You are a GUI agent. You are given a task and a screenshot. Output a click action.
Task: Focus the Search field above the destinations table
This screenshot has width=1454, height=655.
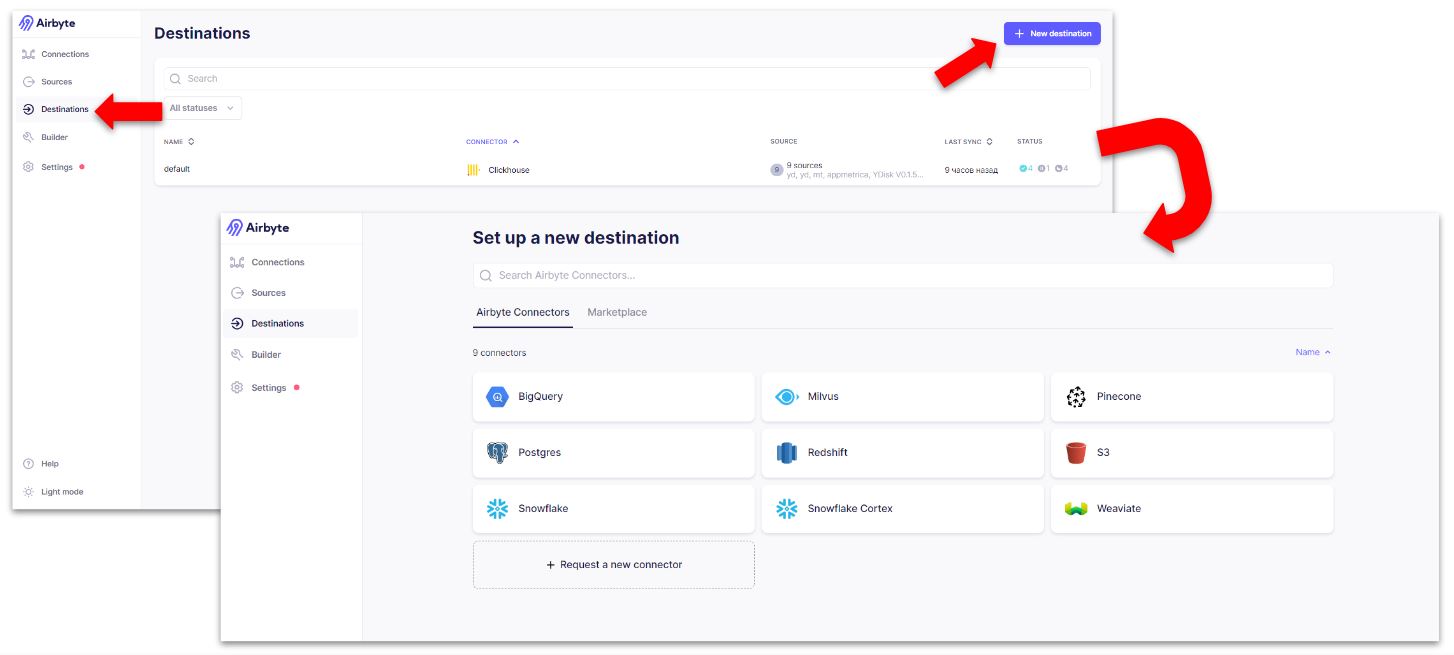[x=627, y=79]
